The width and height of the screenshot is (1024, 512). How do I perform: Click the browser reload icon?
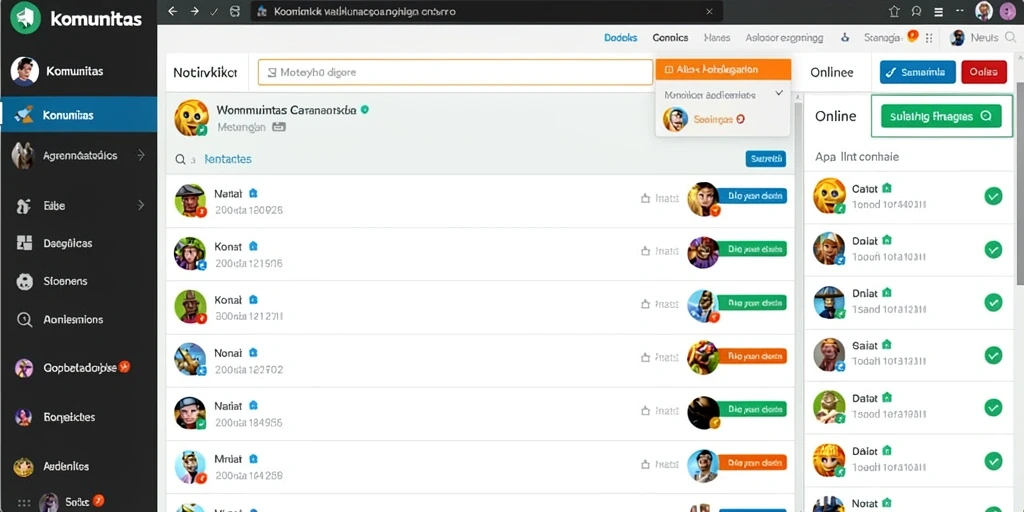click(x=235, y=11)
